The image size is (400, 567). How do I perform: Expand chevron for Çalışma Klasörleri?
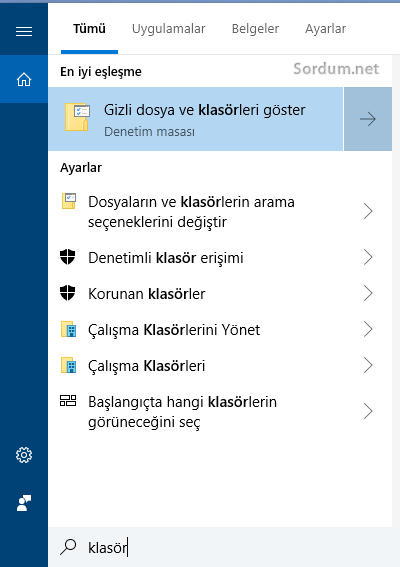pyautogui.click(x=368, y=365)
